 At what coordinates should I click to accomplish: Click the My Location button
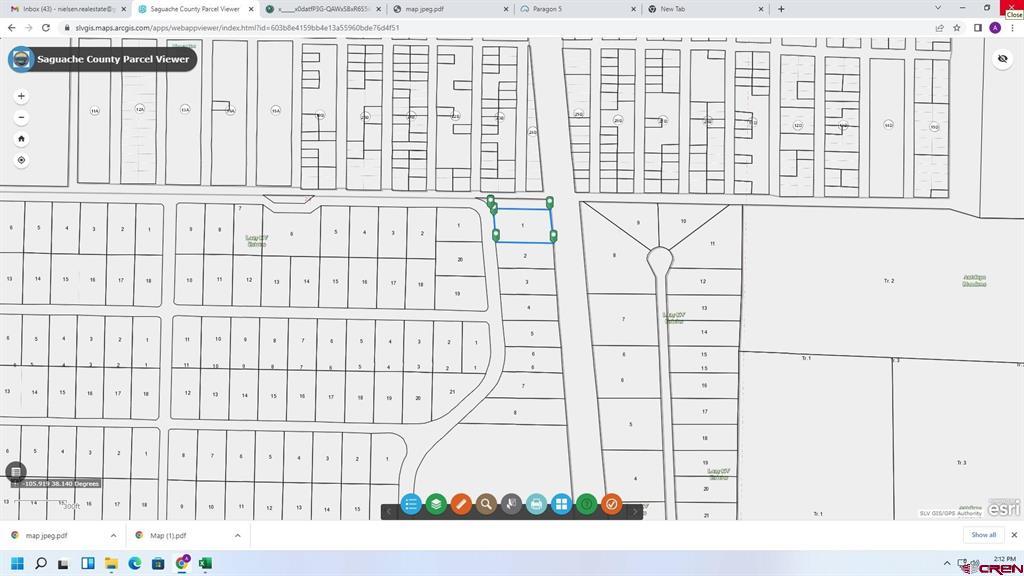(x=22, y=160)
